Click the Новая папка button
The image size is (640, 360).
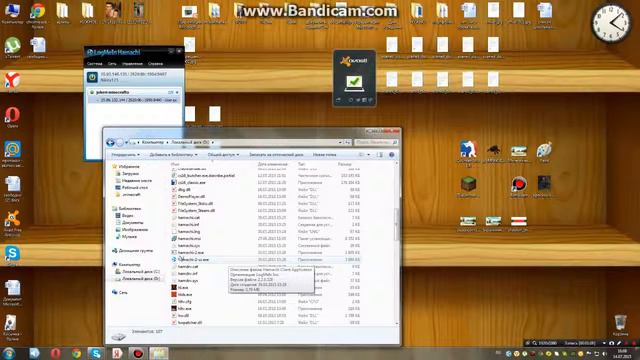(x=324, y=155)
